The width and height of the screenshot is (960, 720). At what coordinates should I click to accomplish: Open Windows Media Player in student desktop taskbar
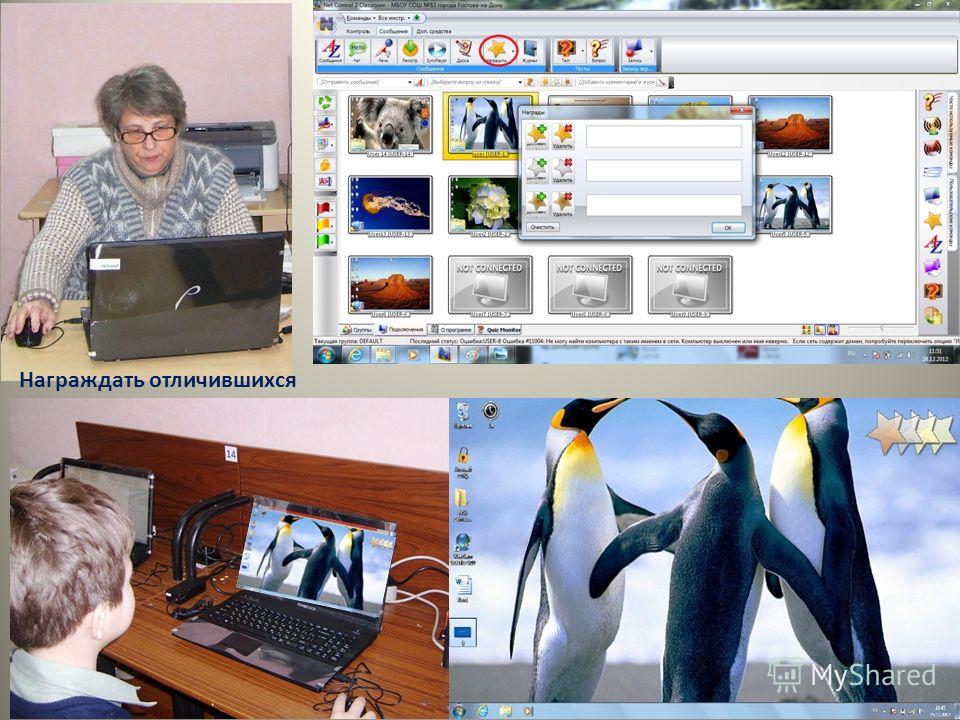tap(528, 712)
